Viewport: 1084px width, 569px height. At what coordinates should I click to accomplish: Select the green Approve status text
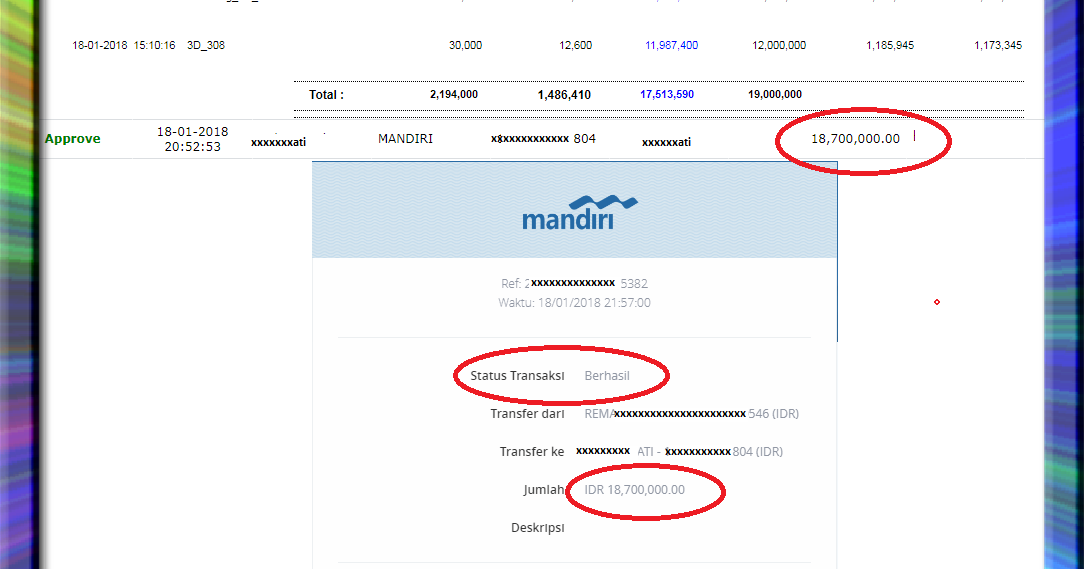(73, 138)
